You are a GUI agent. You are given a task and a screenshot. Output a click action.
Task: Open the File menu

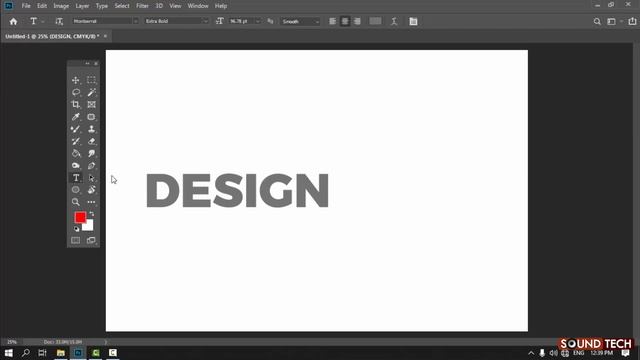click(26, 6)
